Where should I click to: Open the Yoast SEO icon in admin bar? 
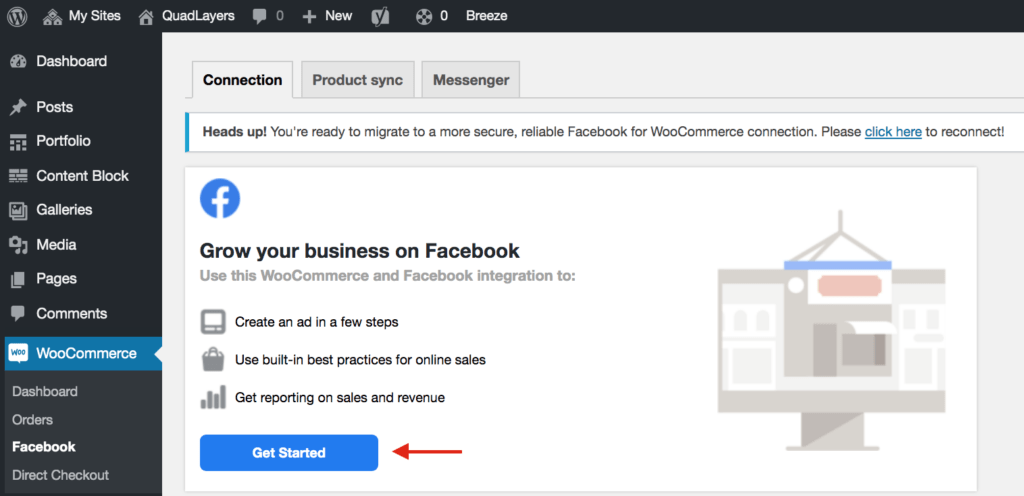380,16
